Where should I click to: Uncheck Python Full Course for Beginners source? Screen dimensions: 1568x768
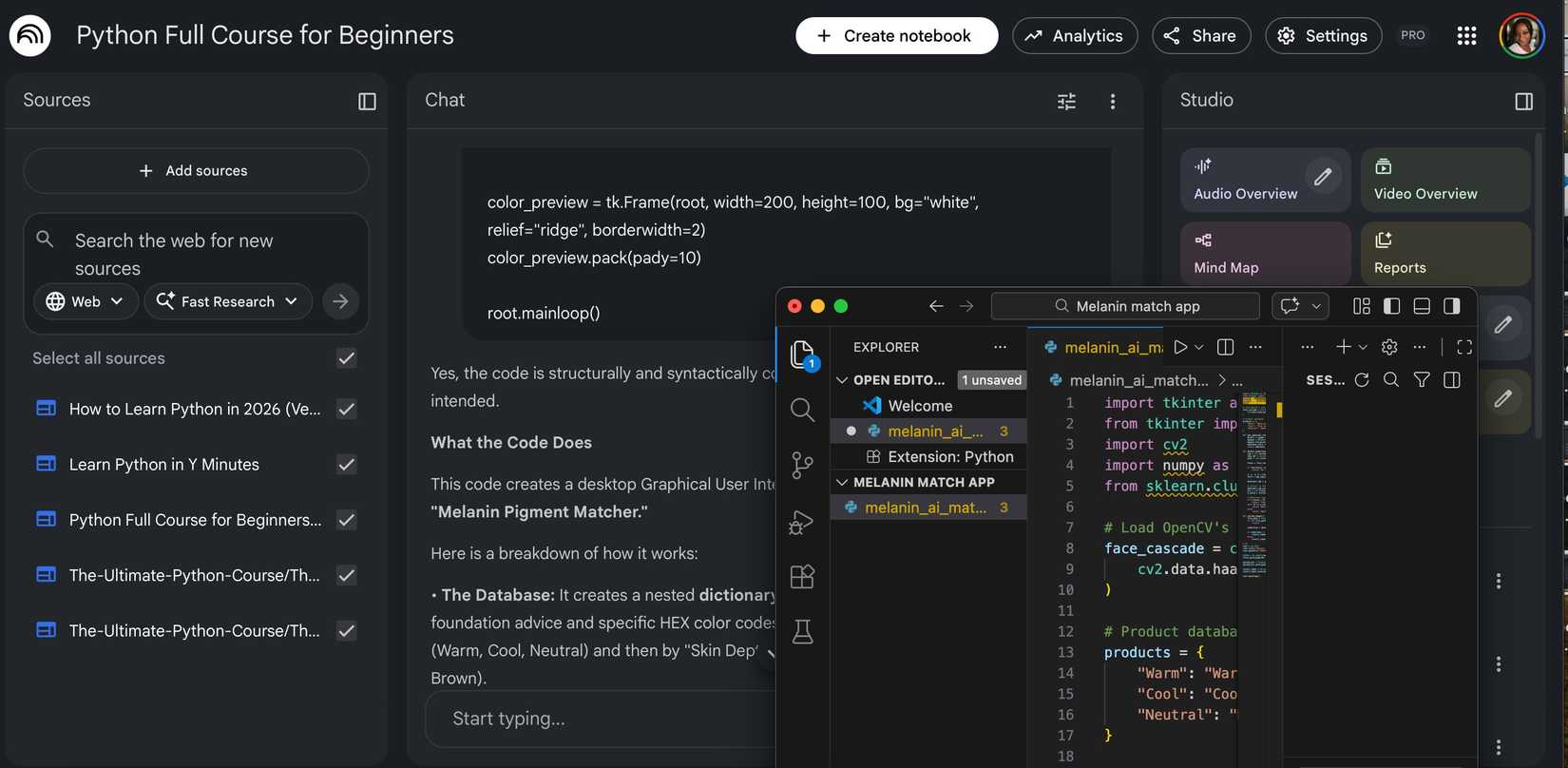click(x=347, y=520)
